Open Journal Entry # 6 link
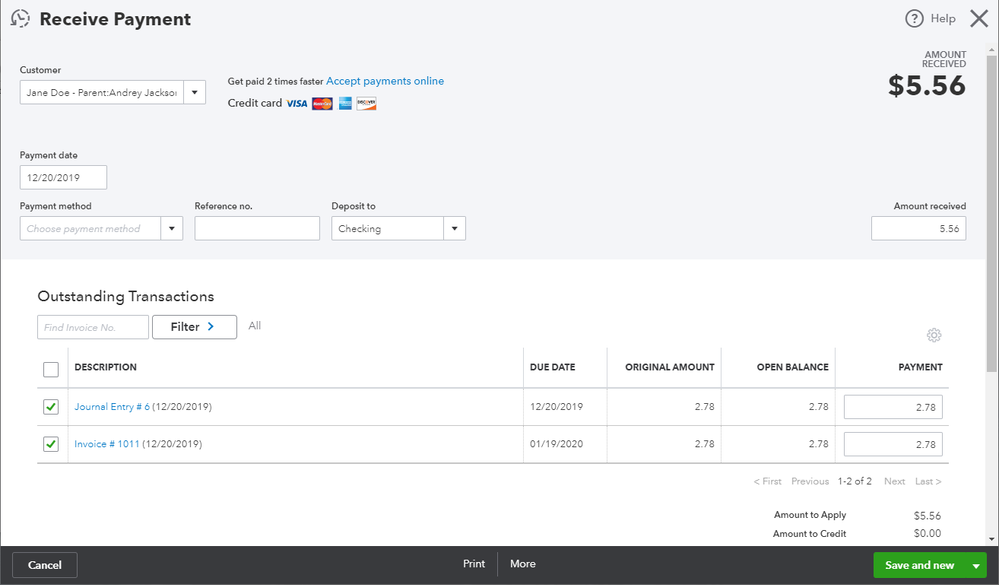 [x=112, y=407]
